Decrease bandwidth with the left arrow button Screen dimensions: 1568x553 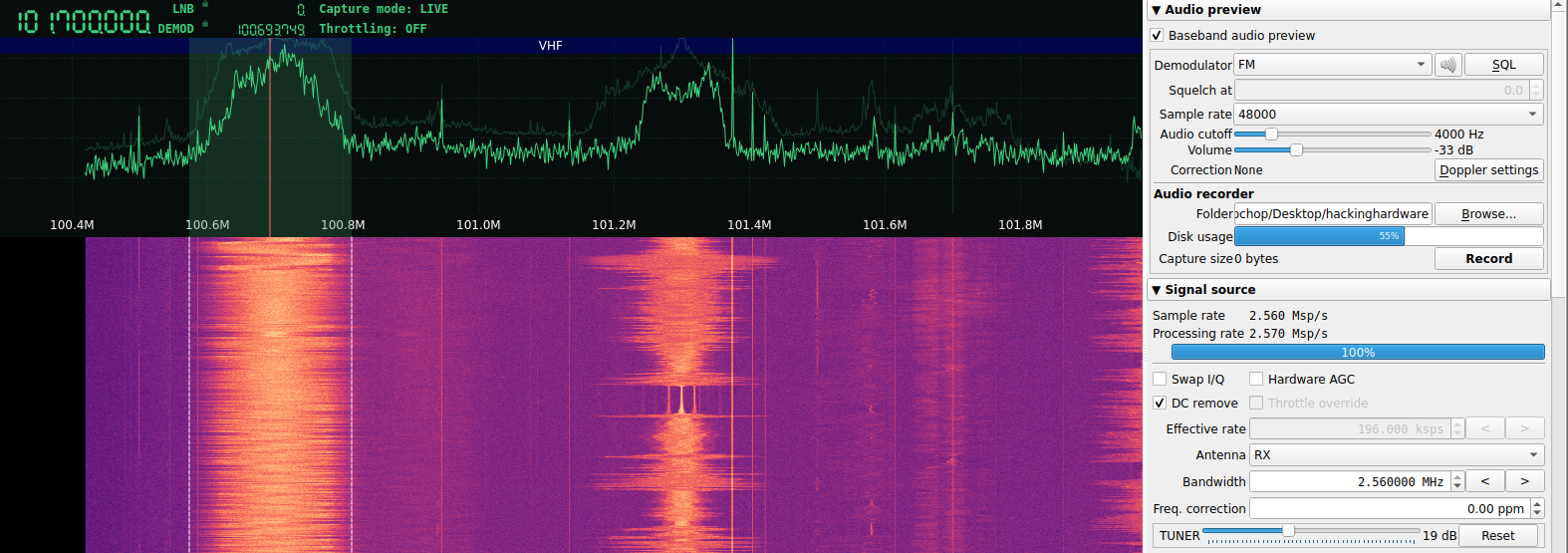1484,481
